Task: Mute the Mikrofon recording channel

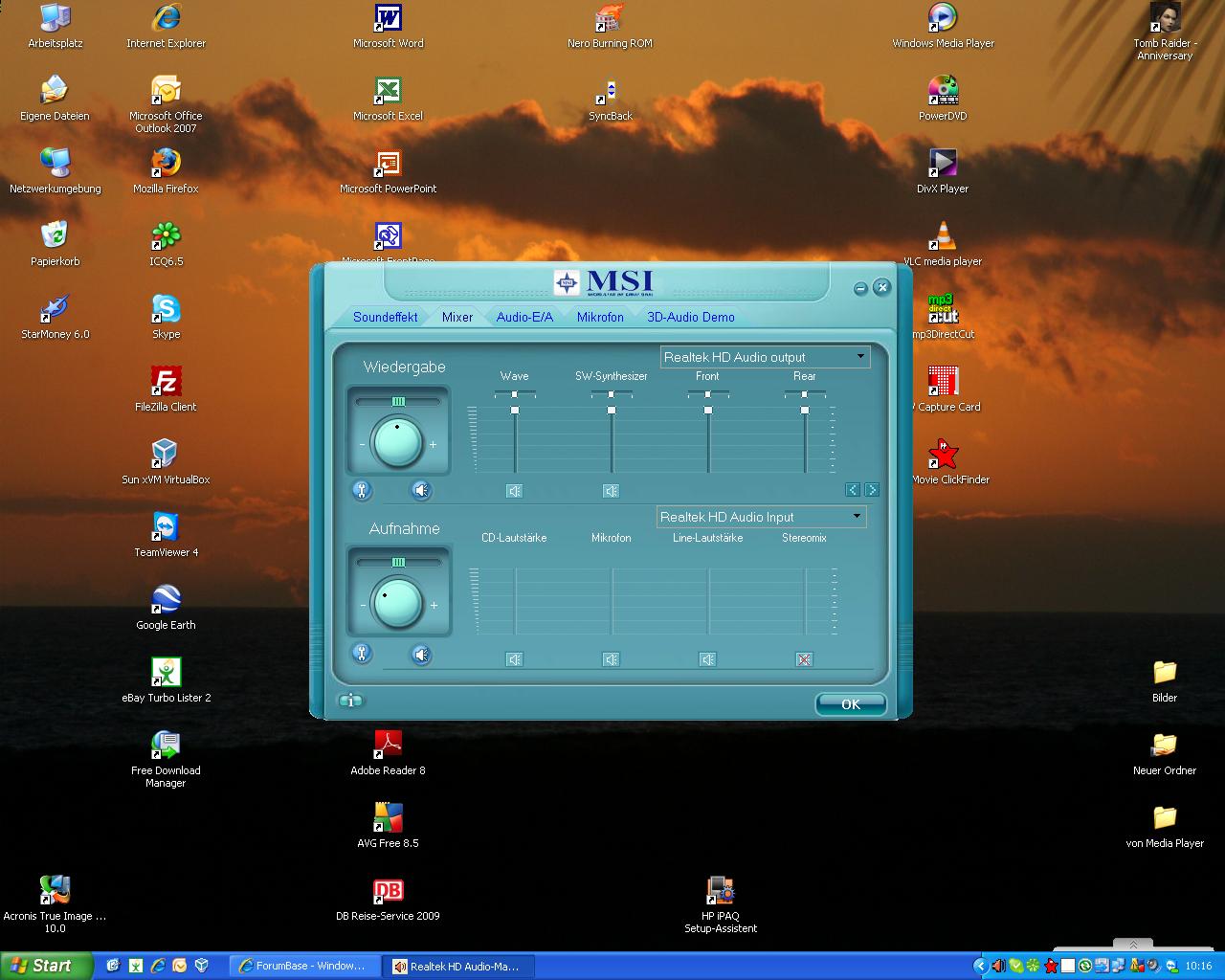Action: click(x=611, y=659)
